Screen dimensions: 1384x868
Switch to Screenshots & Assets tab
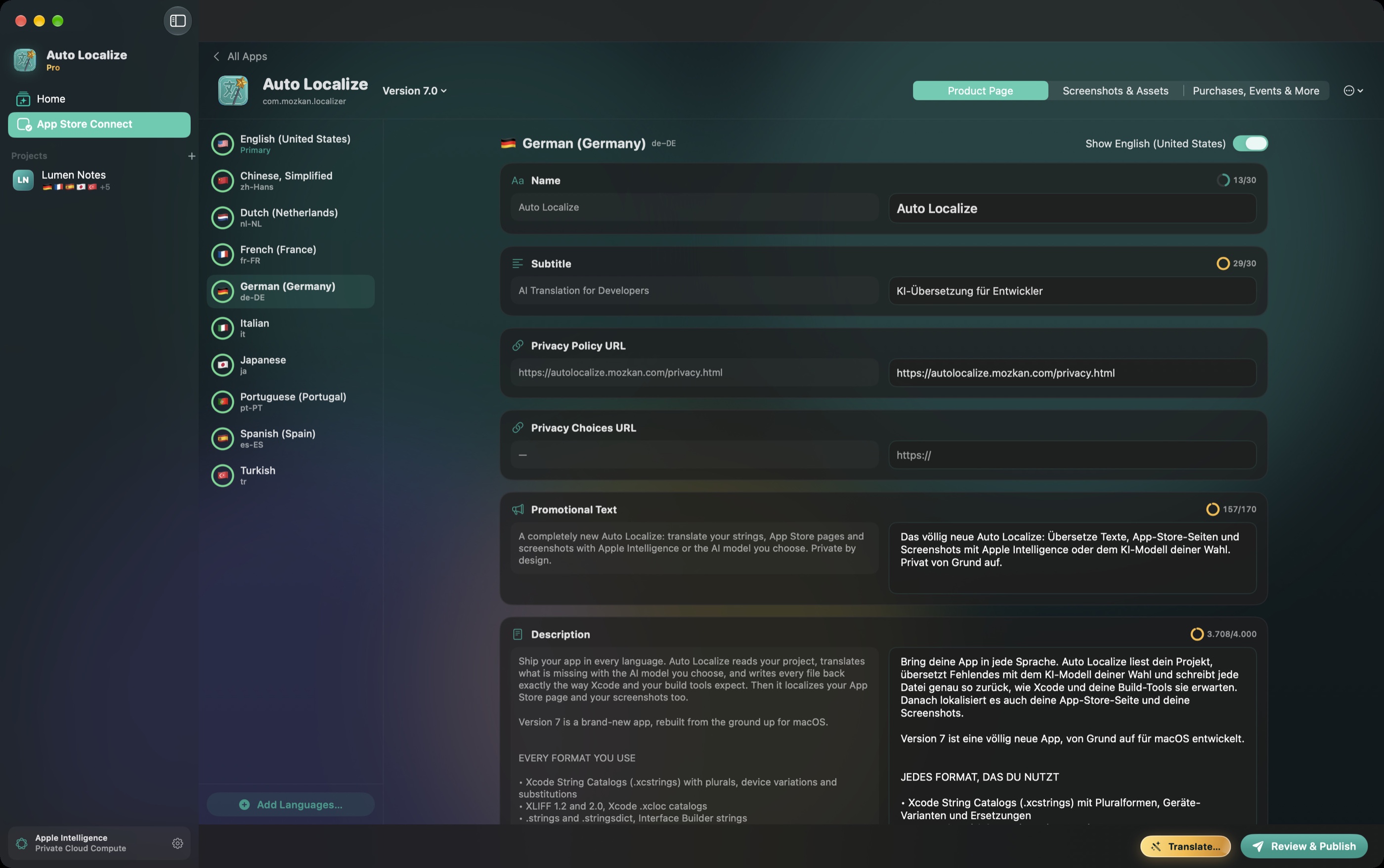click(1115, 90)
